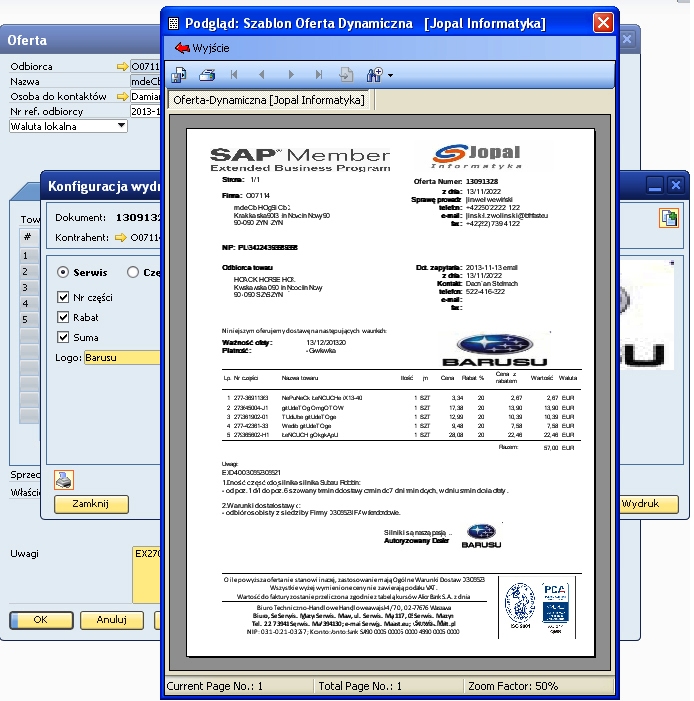Image resolution: width=694 pixels, height=701 pixels.
Task: Click the copy document icon at right panel
Action: pyautogui.click(x=669, y=218)
